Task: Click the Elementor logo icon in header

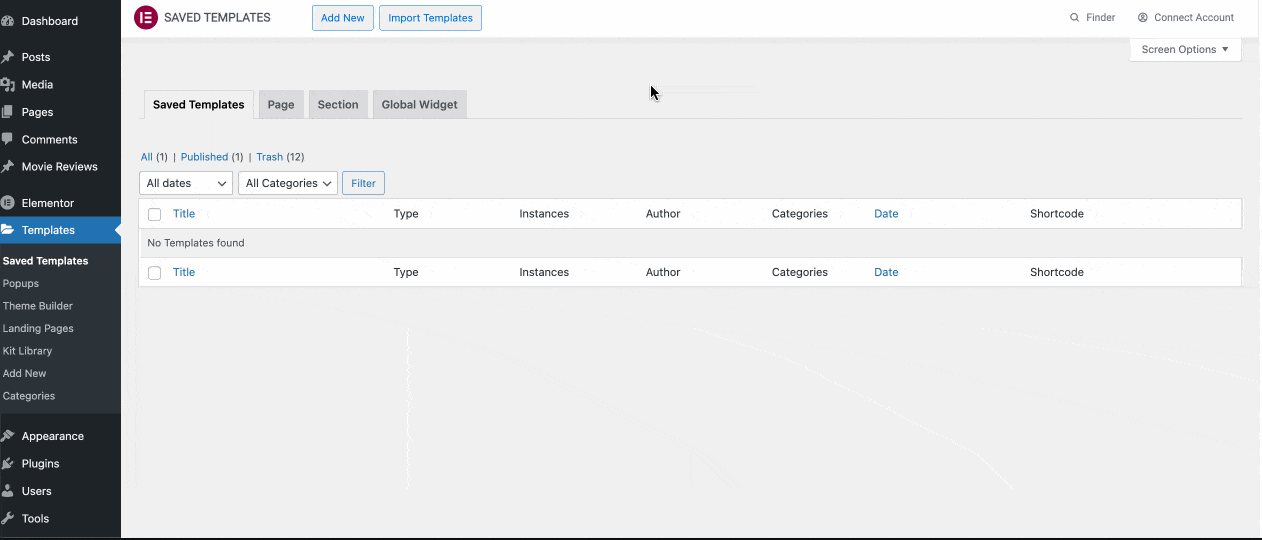Action: tap(145, 18)
